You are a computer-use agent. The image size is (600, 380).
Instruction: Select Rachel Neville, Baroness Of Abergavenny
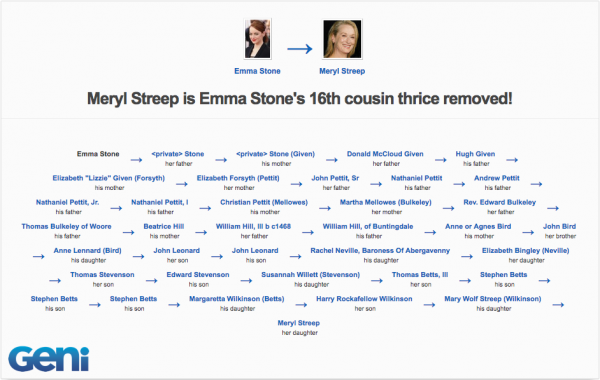[x=380, y=250]
